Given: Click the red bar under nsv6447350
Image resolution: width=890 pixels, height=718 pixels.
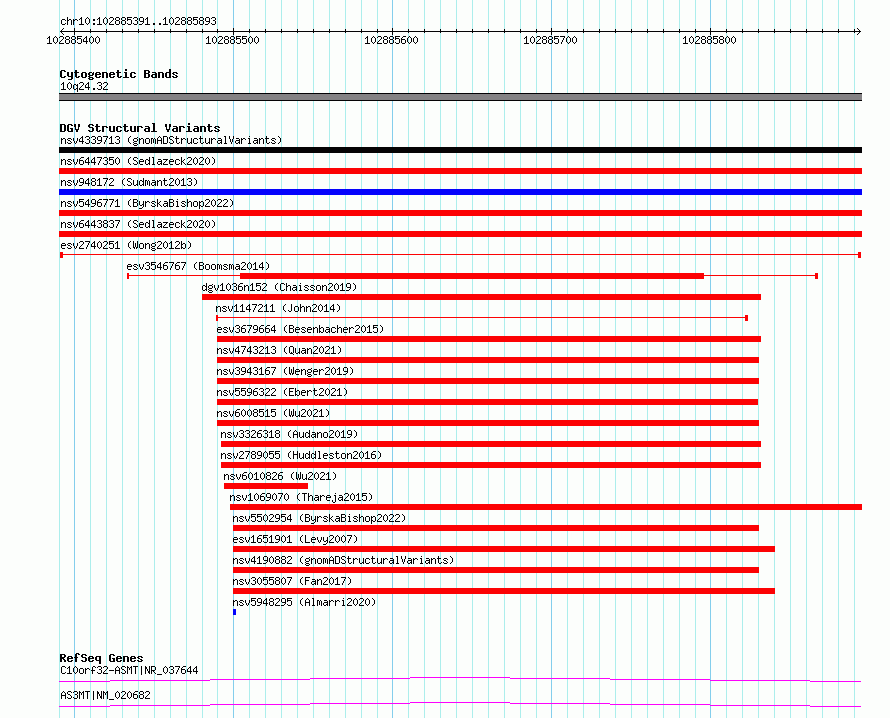Looking at the screenshot, I should click(x=460, y=171).
